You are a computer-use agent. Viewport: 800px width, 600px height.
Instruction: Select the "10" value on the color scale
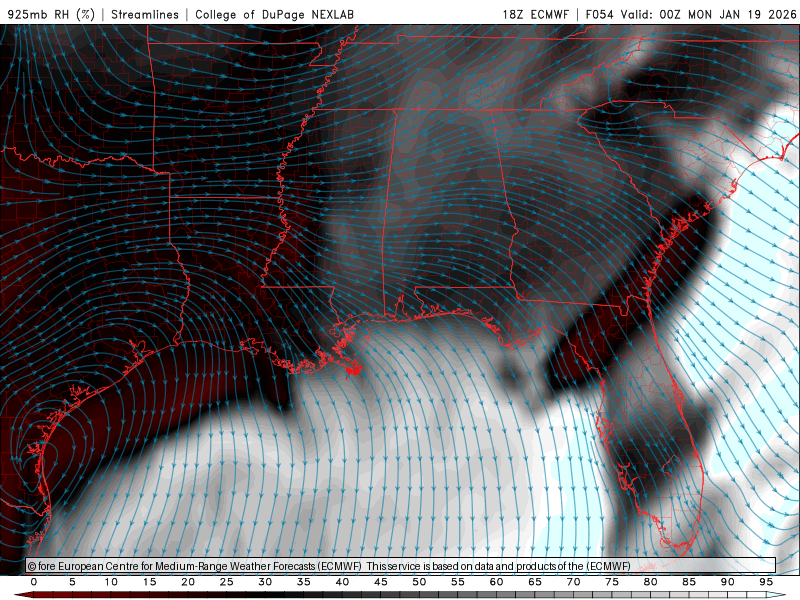[111, 582]
